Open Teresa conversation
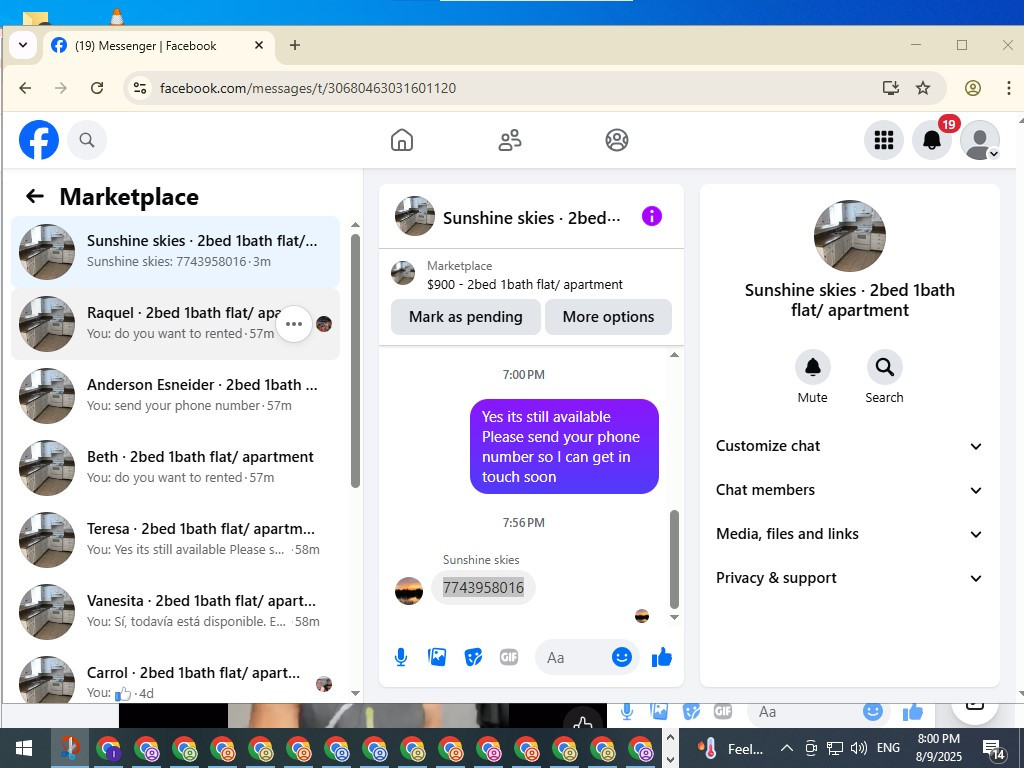 (x=176, y=539)
